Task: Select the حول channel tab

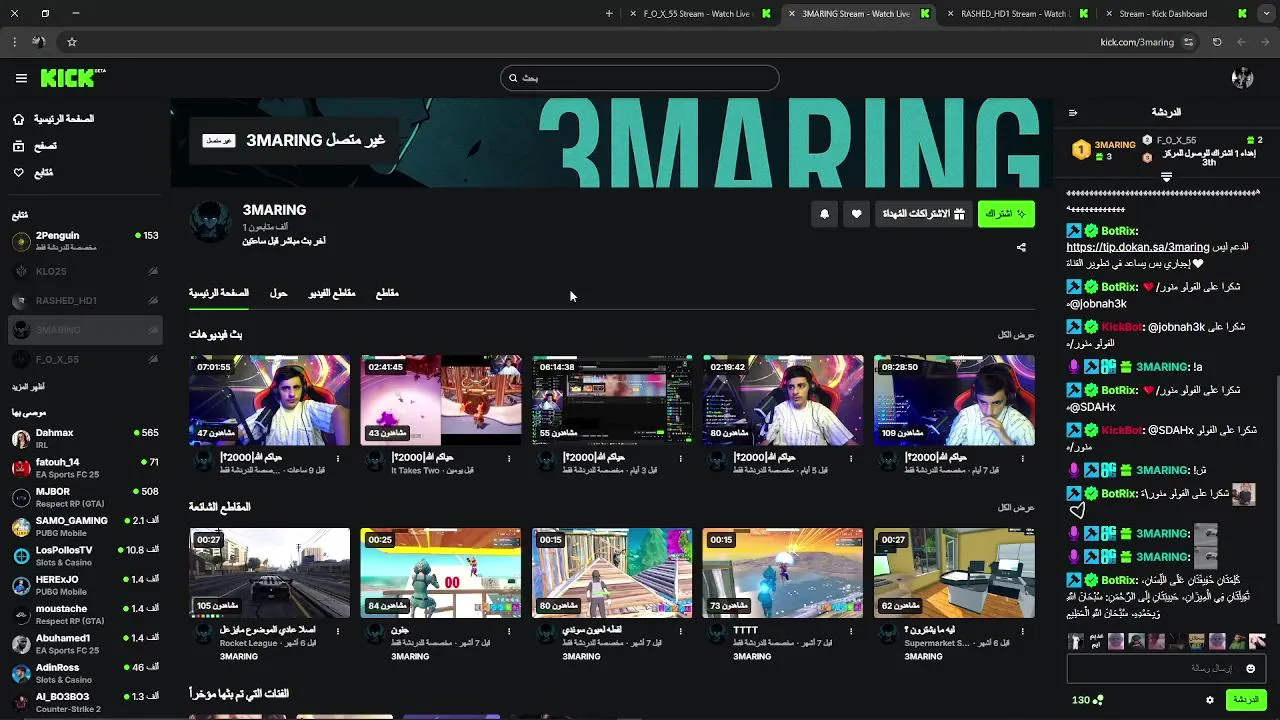Action: click(279, 293)
